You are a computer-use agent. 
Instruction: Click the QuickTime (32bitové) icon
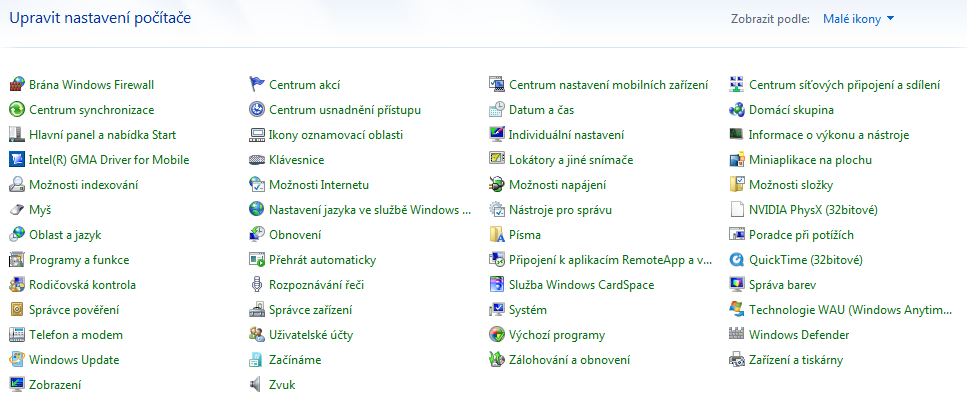(x=737, y=260)
